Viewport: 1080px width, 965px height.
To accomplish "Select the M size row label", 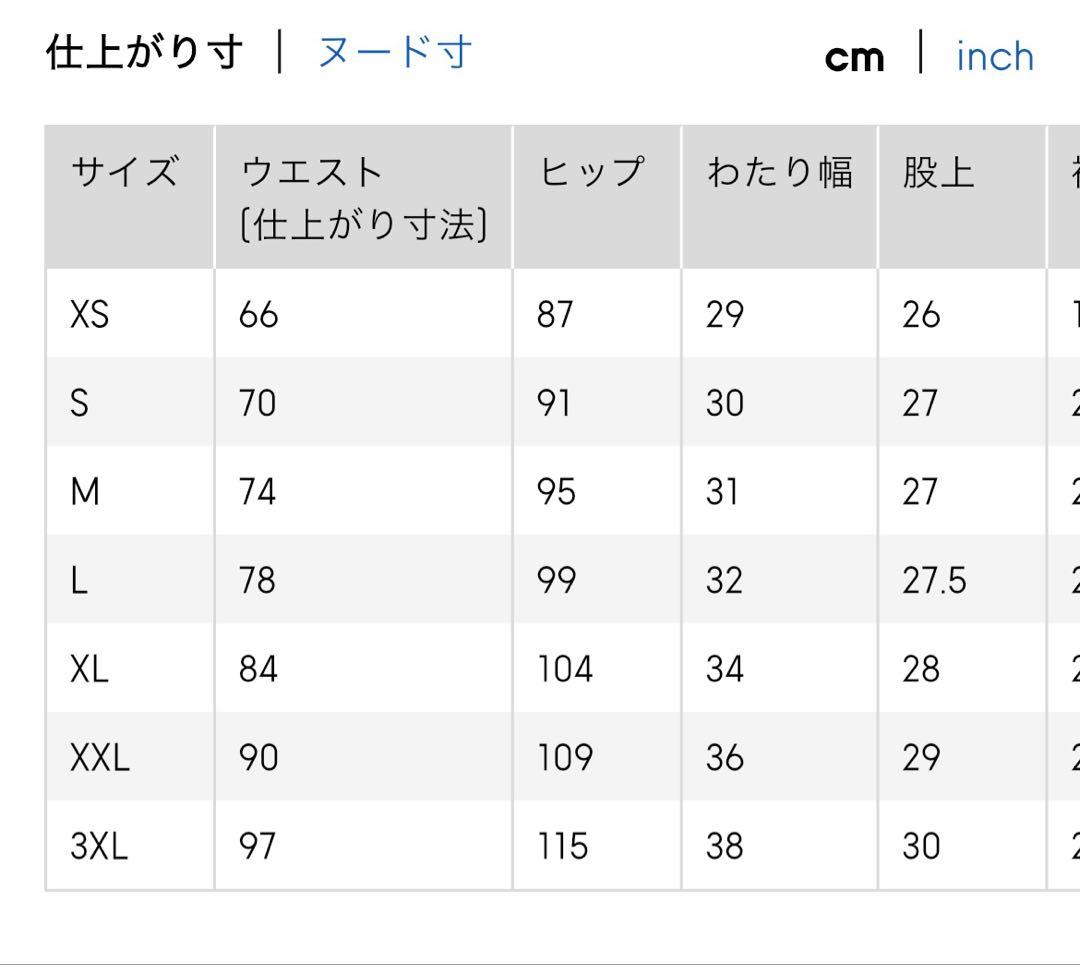I will (x=86, y=492).
